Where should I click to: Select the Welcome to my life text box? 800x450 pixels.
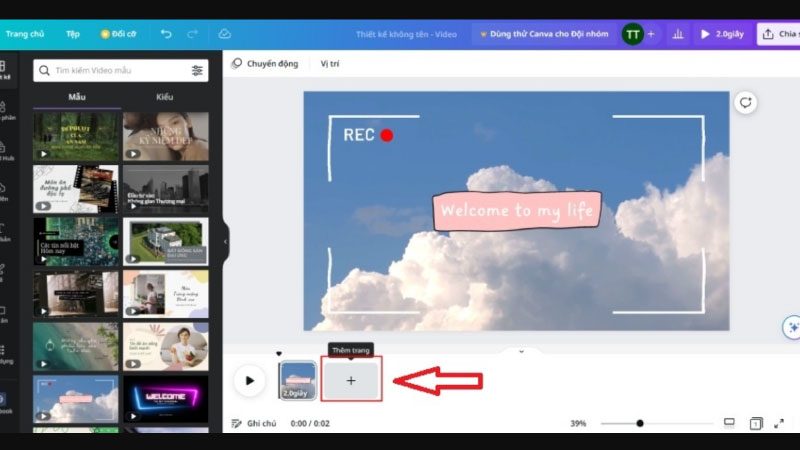pos(517,210)
